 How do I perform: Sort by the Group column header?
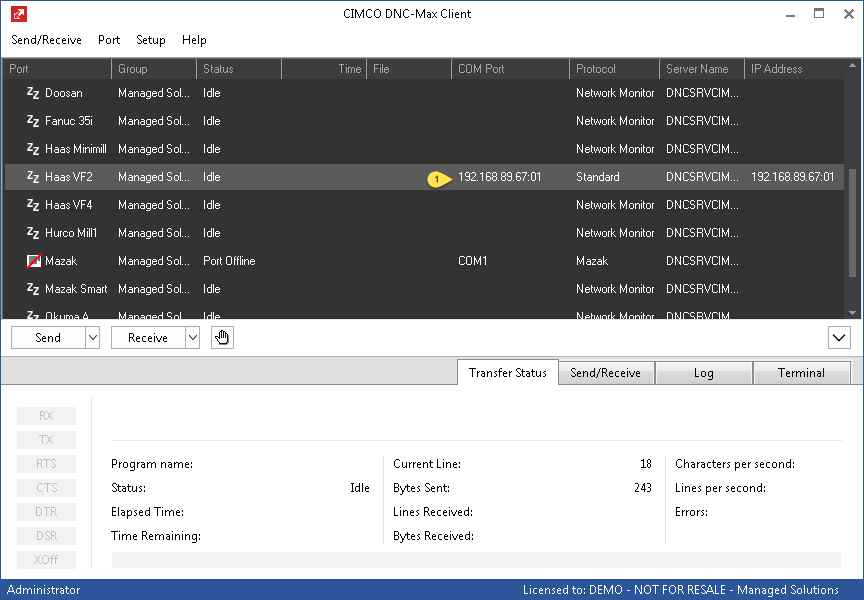[154, 69]
